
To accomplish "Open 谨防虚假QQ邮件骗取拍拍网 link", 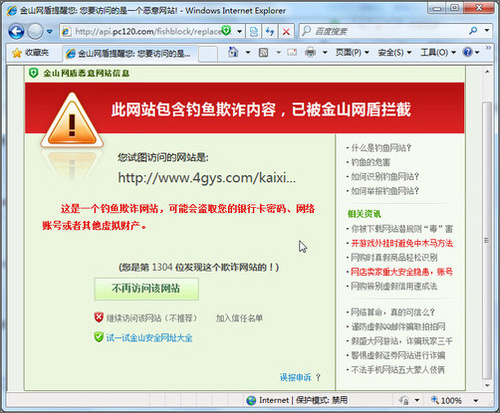I will [x=398, y=327].
